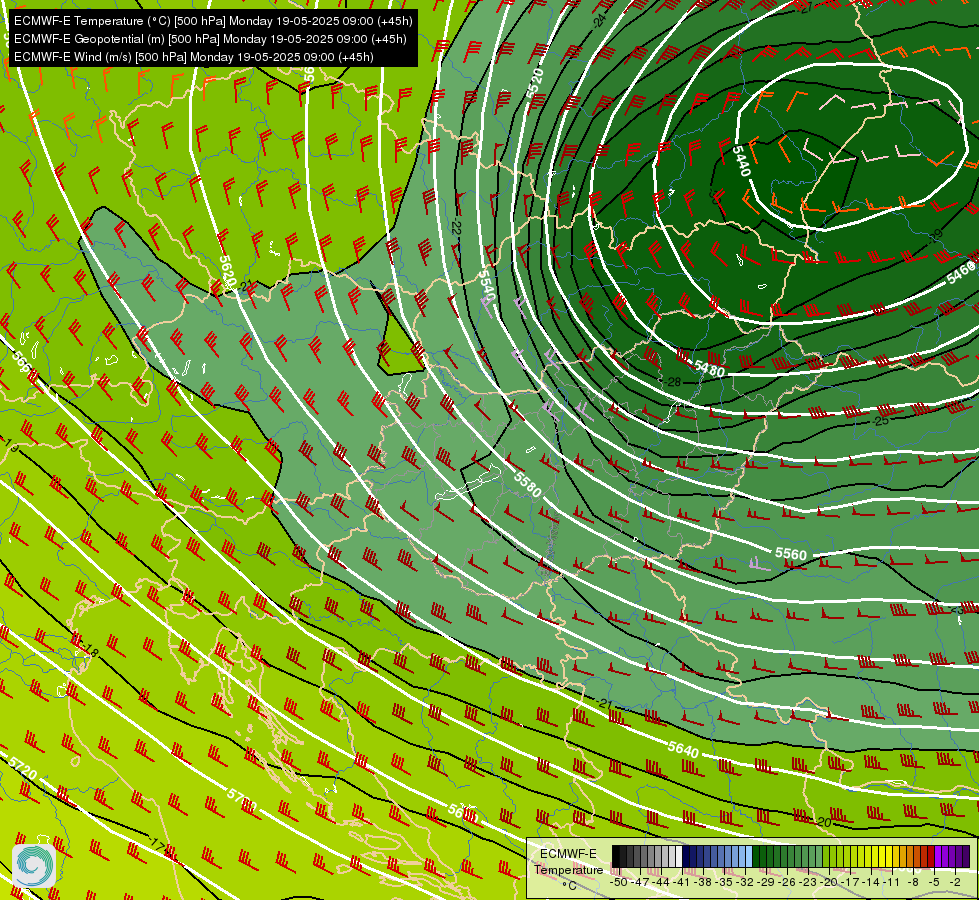Screen dimensions: 979x900
Task: Click the 5580 geopotential contour label
Action: (528, 485)
